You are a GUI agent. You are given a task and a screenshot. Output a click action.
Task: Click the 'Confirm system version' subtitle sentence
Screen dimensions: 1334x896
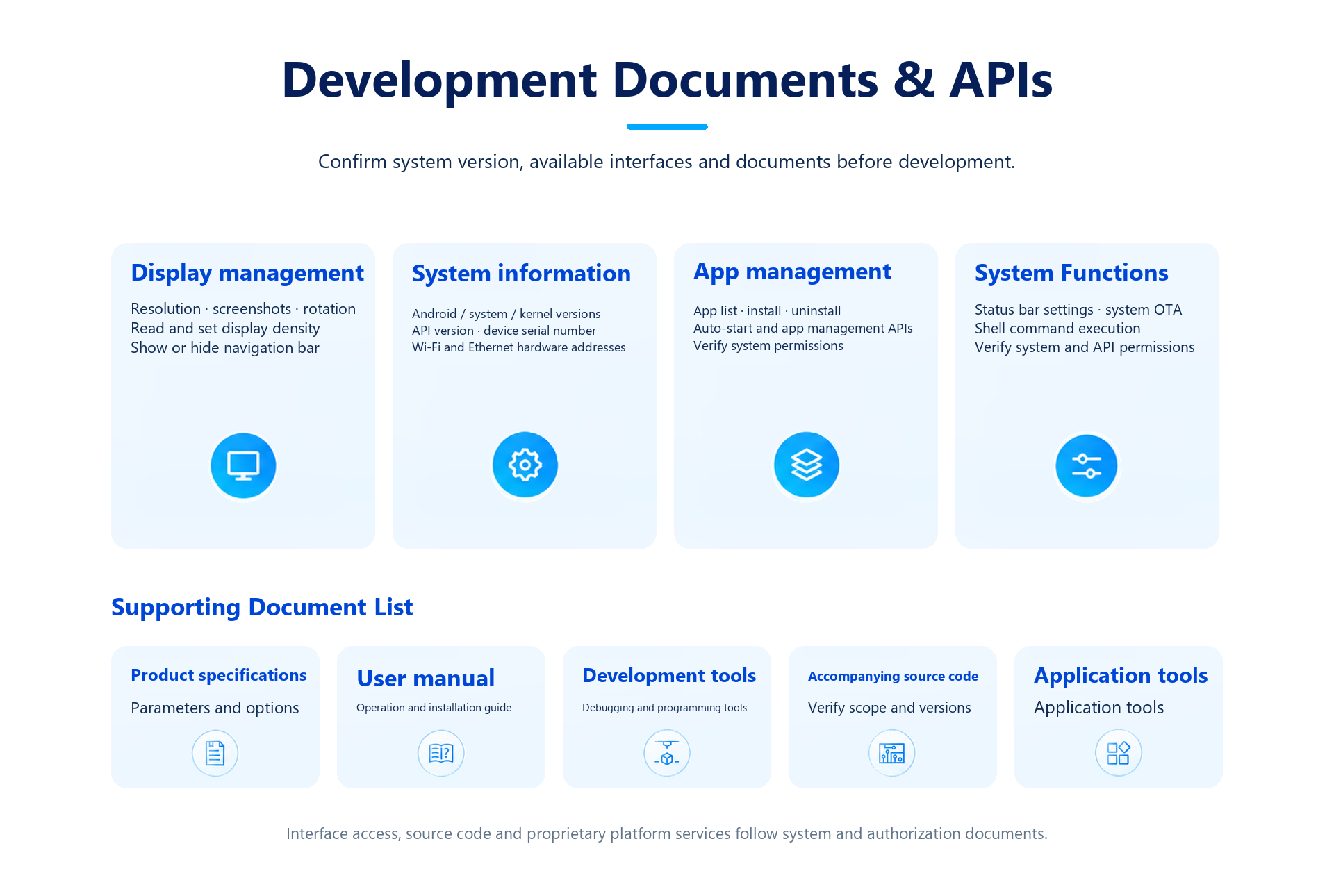pos(666,161)
